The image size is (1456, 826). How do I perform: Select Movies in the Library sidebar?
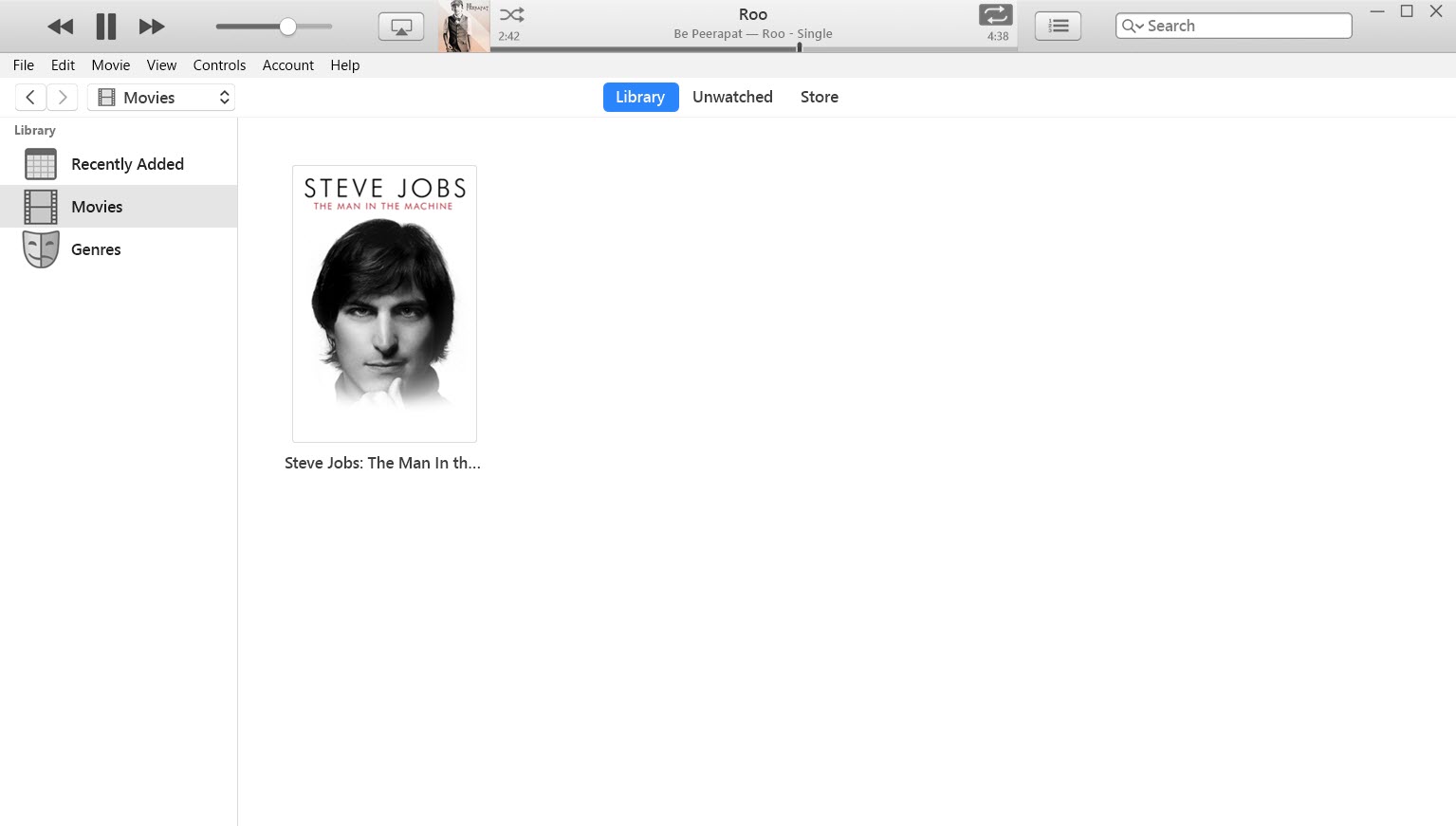point(97,206)
